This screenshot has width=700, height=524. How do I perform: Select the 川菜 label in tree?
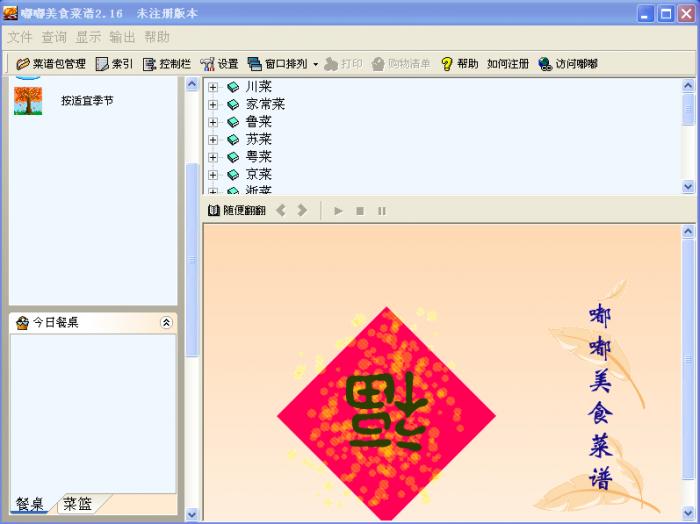(x=258, y=87)
